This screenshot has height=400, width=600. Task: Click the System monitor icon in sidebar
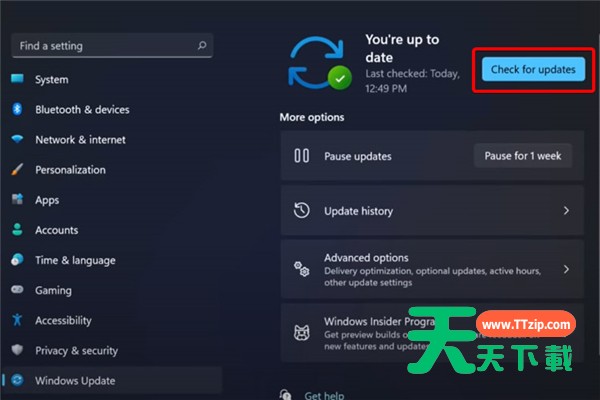click(17, 79)
